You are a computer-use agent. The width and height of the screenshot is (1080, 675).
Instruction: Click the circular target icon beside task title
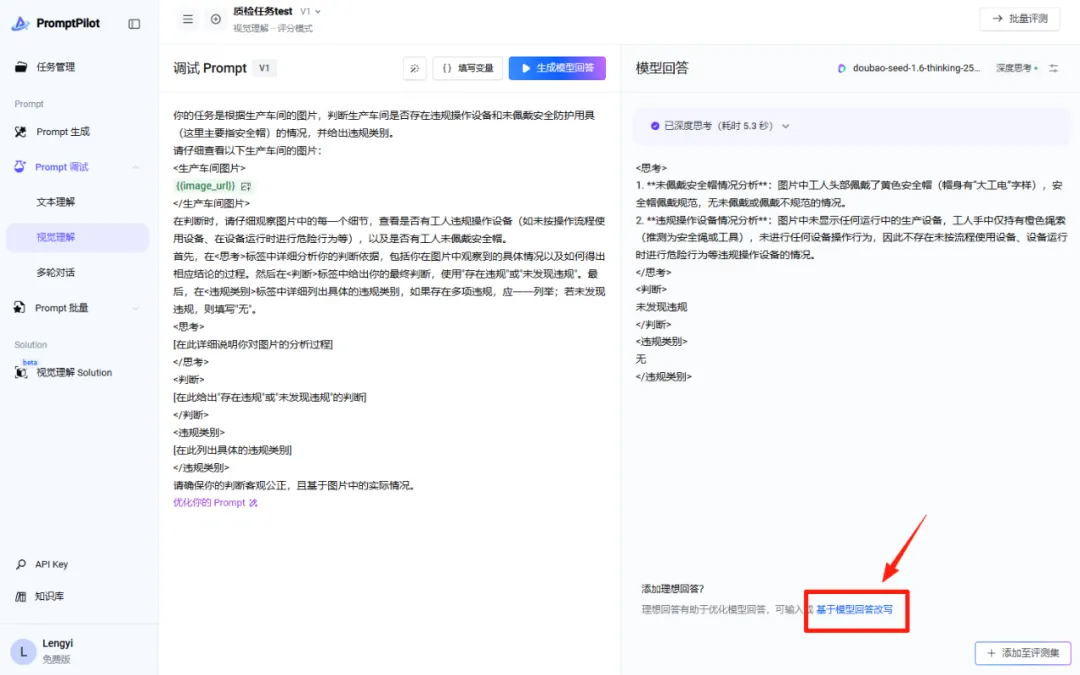tap(216, 19)
